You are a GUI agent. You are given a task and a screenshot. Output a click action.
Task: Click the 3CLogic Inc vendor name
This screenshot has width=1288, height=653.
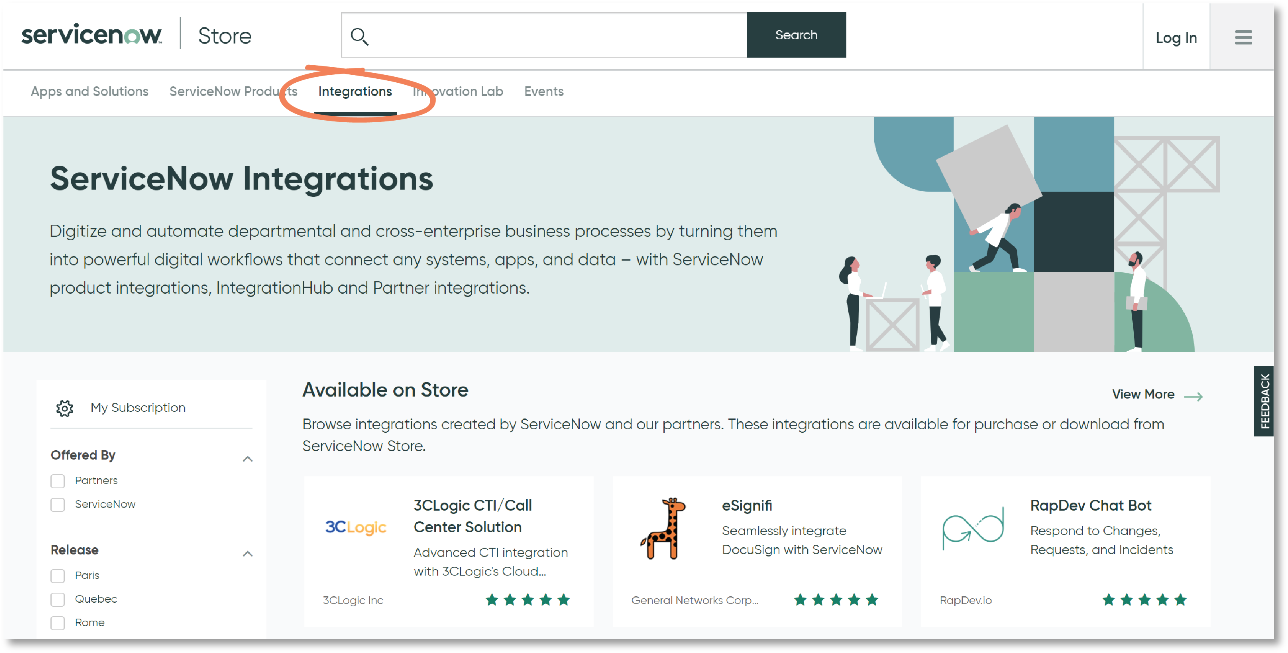pyautogui.click(x=353, y=600)
